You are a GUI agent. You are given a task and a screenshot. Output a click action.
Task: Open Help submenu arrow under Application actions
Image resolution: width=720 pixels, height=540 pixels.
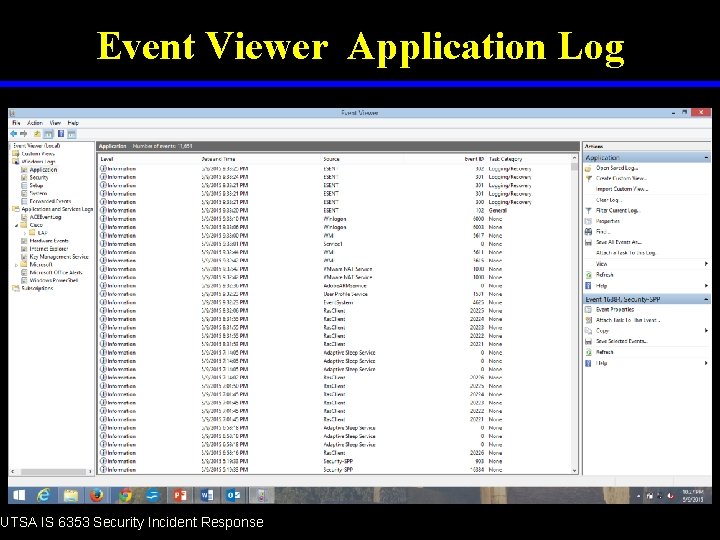click(x=706, y=286)
